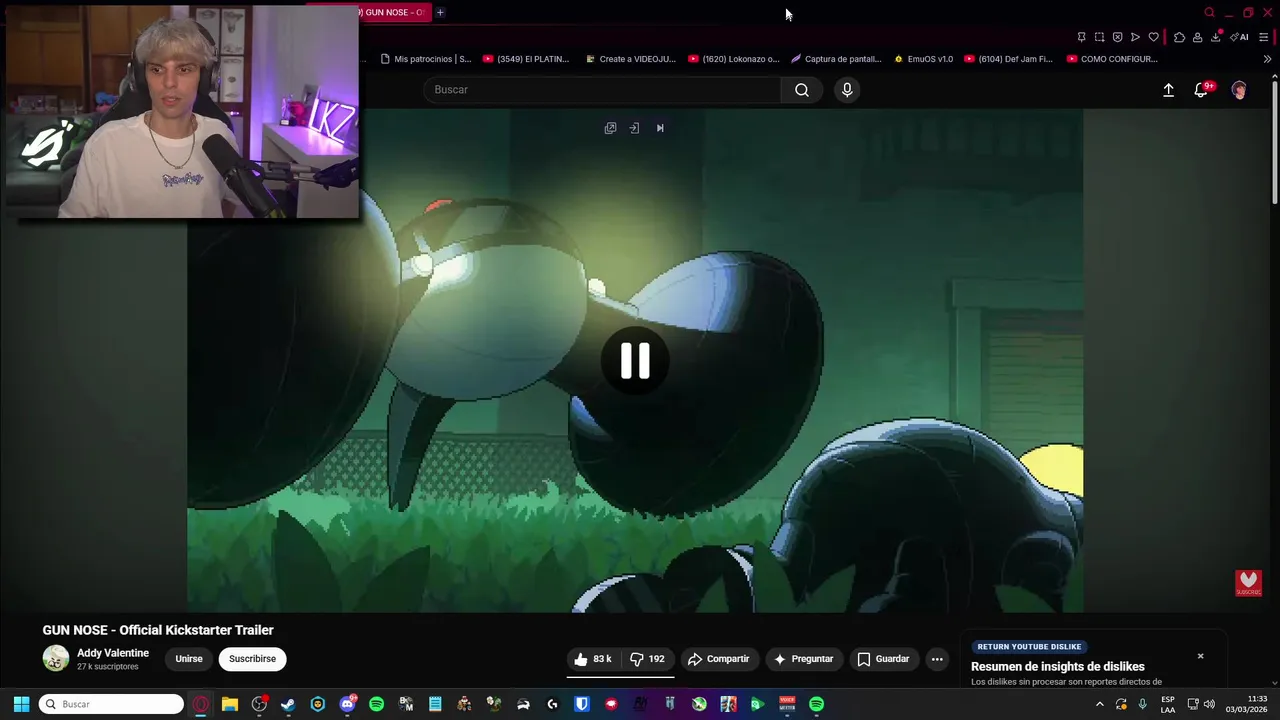Click the red SUBSCRIBE watermark on video
Viewport: 1280px width, 720px height.
point(1248,583)
